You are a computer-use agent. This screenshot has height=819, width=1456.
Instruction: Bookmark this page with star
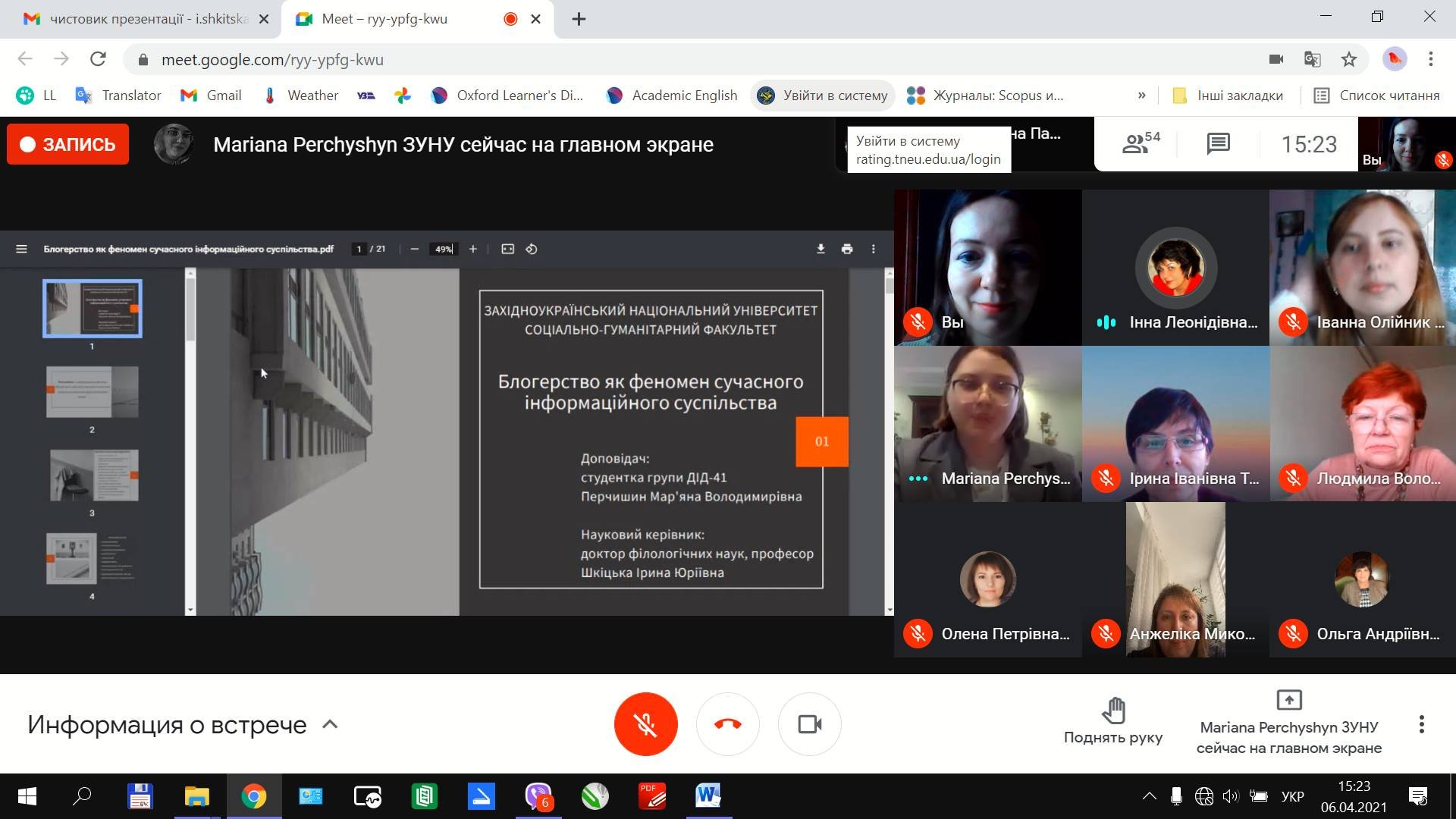1349,59
